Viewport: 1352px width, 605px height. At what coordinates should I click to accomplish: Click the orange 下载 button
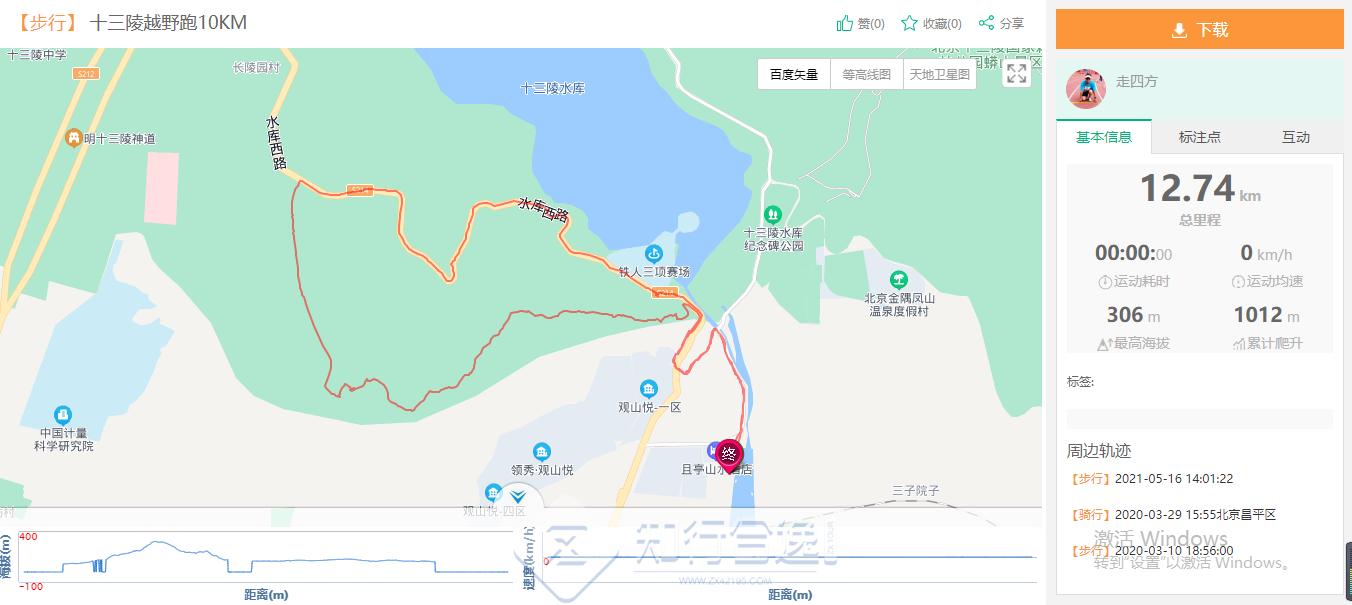tap(1200, 30)
